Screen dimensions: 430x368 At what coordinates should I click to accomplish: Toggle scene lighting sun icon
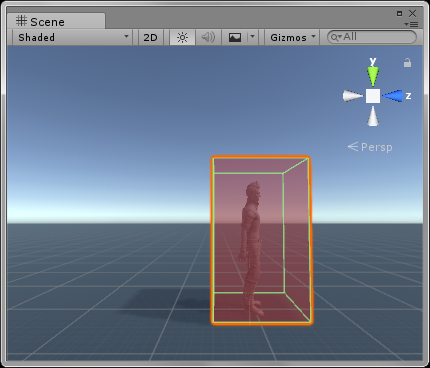182,37
